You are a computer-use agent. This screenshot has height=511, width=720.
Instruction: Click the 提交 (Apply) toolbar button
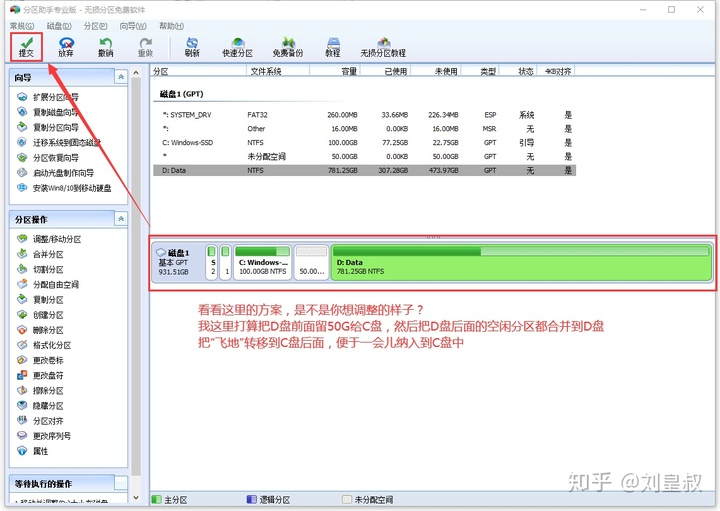point(26,47)
